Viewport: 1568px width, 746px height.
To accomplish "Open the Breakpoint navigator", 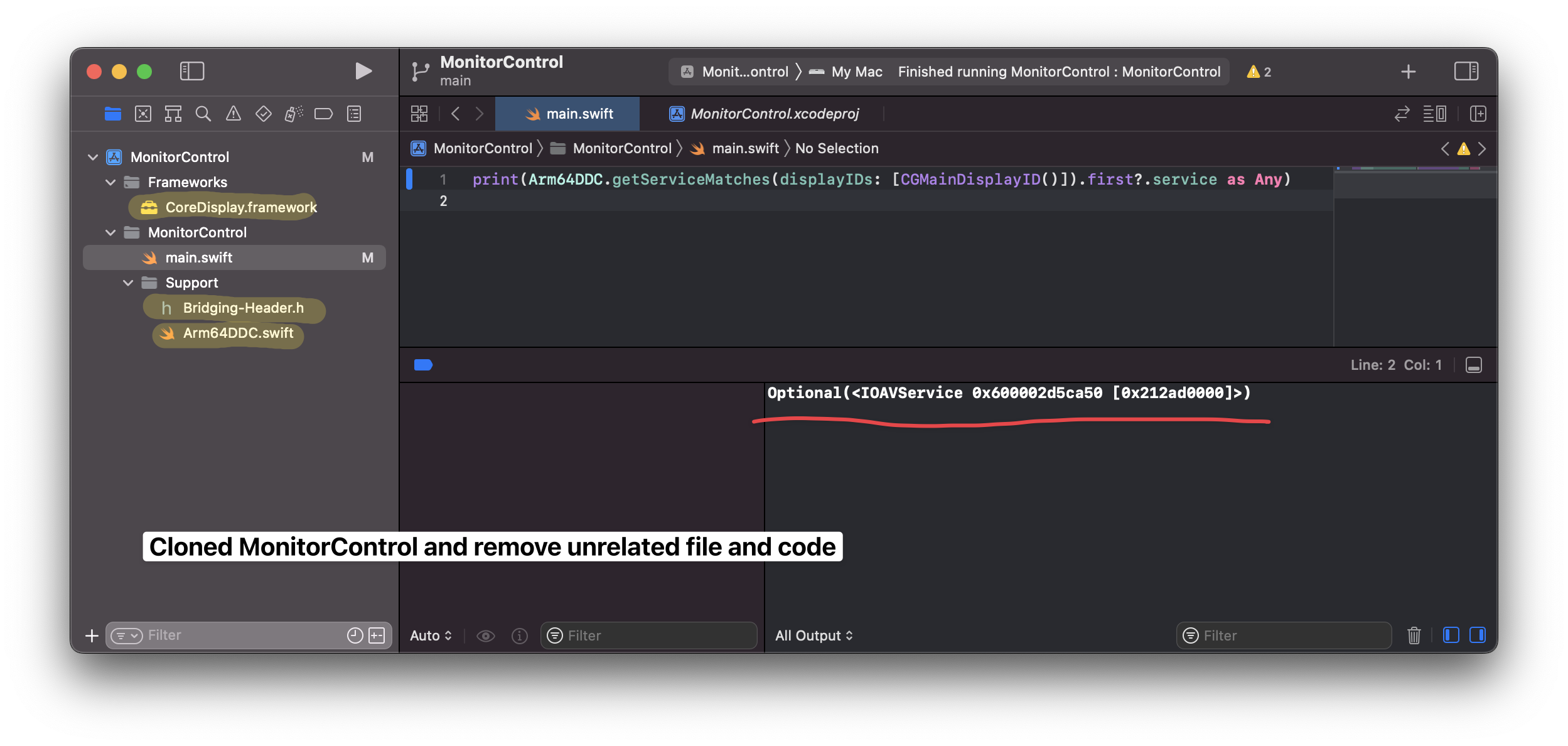I will 324,114.
